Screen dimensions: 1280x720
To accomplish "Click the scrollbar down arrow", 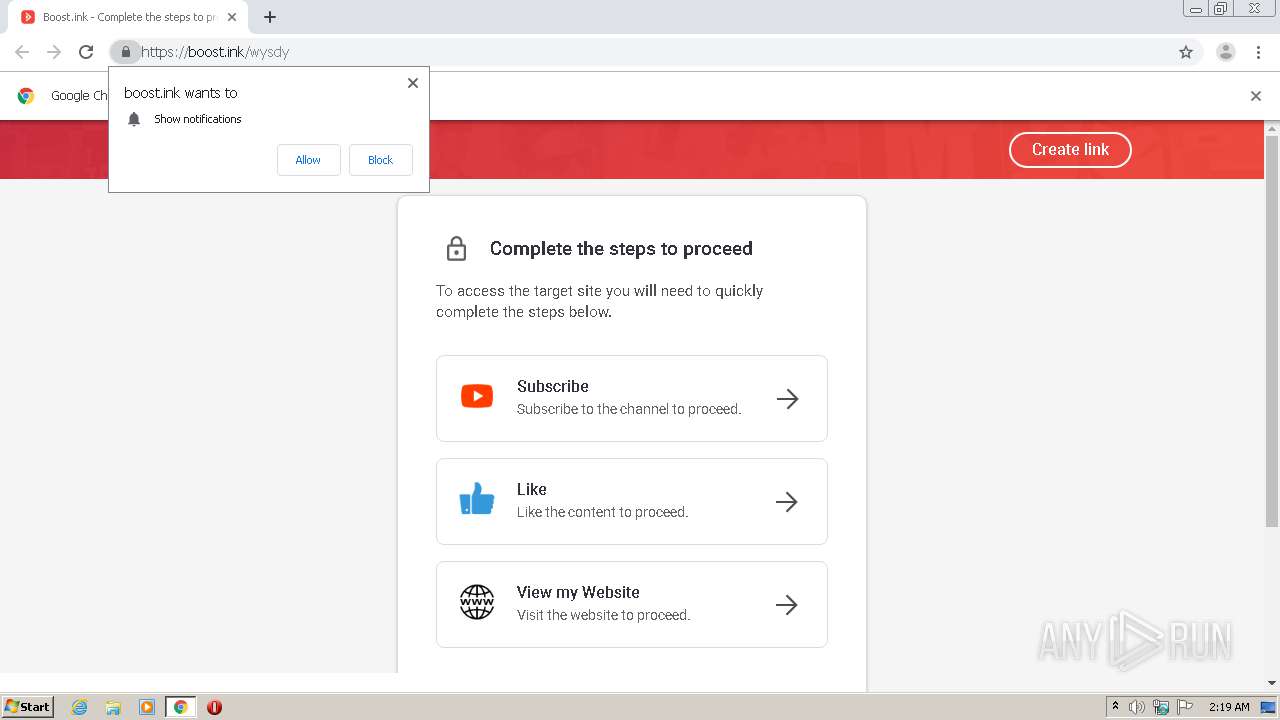I will point(1272,683).
